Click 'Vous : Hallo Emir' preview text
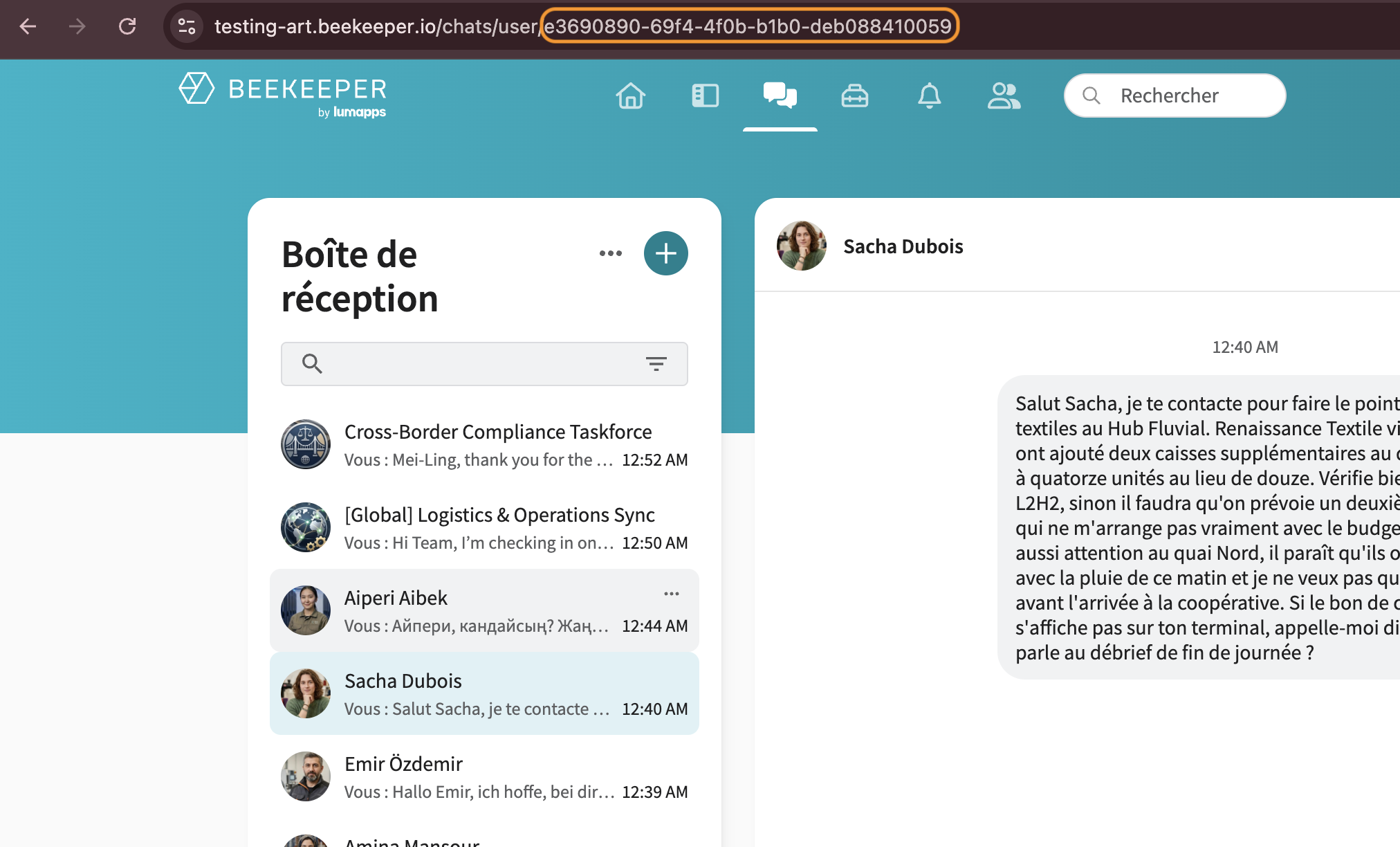The width and height of the screenshot is (1400, 847). coord(479,792)
